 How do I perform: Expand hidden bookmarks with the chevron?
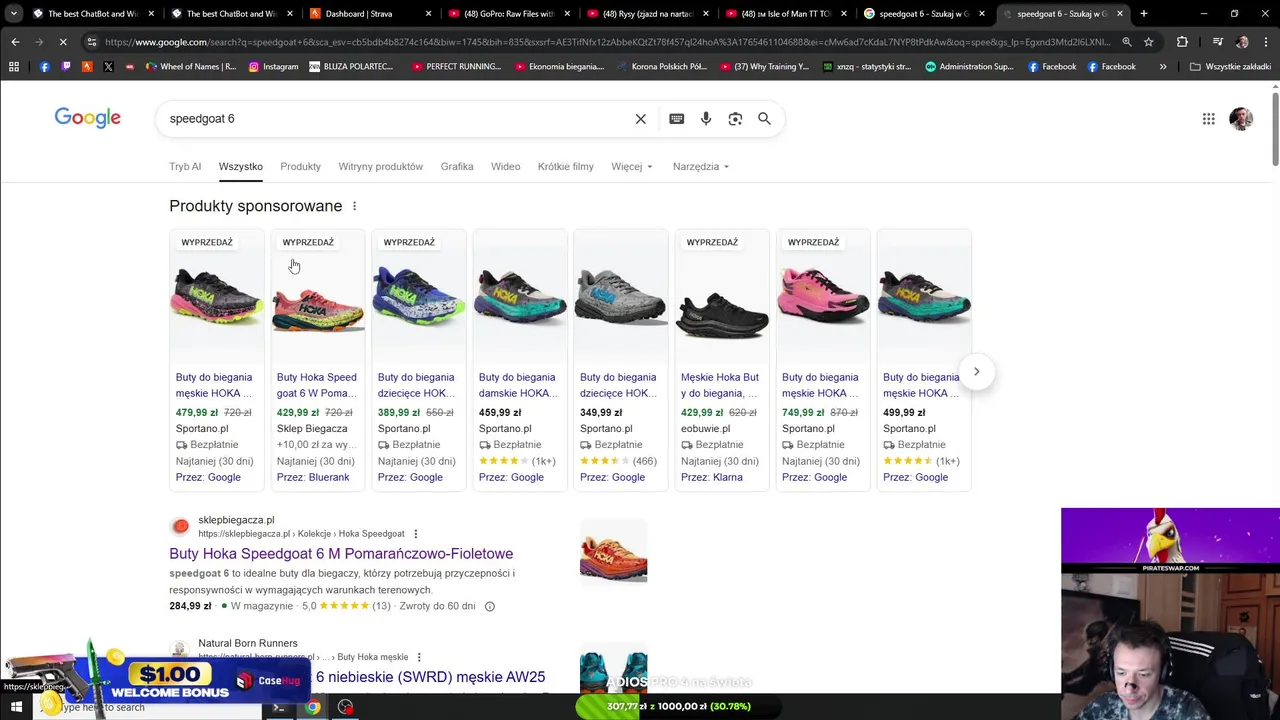(x=1163, y=67)
